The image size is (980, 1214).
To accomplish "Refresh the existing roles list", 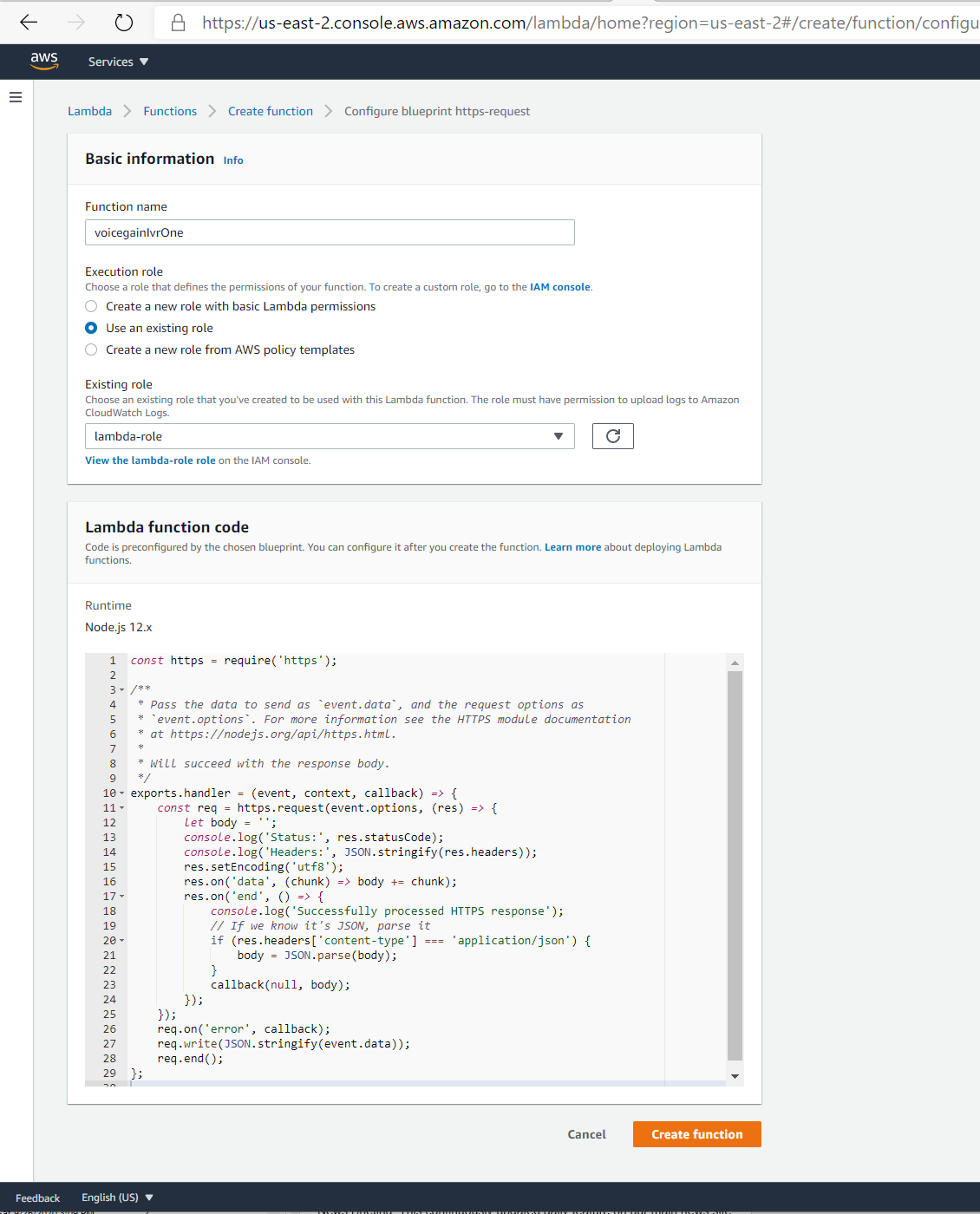I will pyautogui.click(x=613, y=436).
